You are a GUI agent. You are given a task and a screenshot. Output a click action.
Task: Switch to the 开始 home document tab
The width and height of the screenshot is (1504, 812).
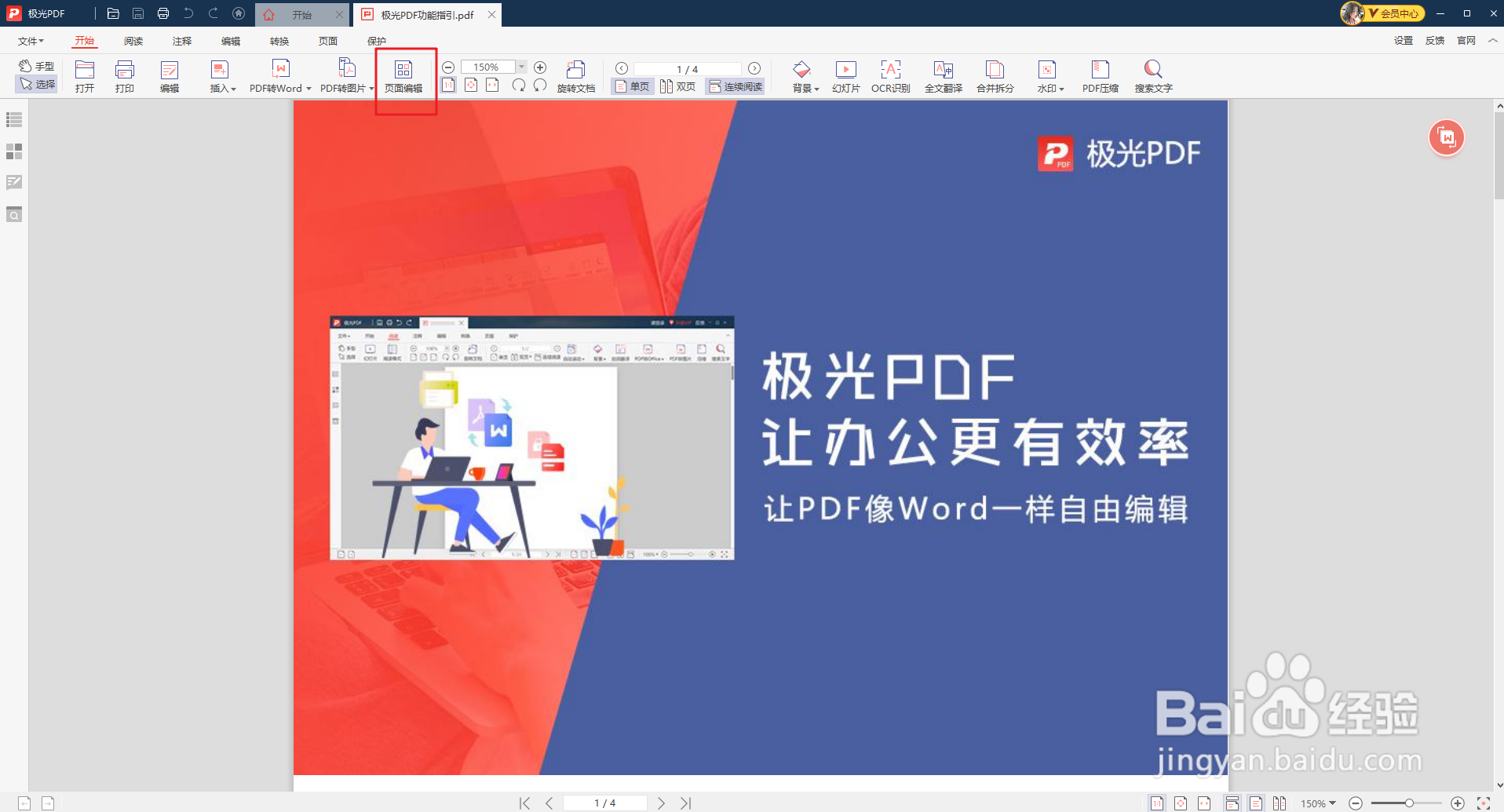click(301, 14)
